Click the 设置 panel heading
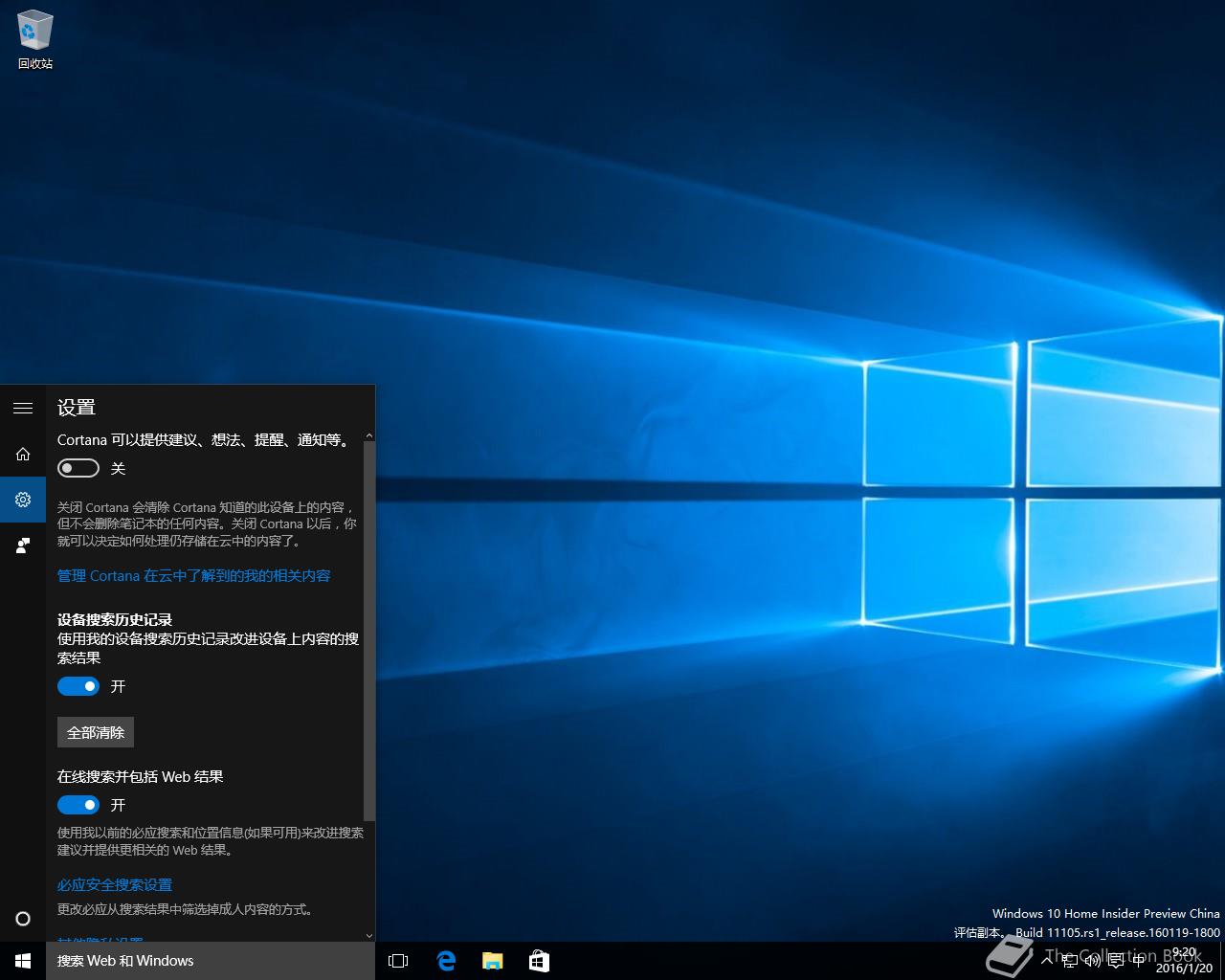The image size is (1225, 980). coord(77,408)
